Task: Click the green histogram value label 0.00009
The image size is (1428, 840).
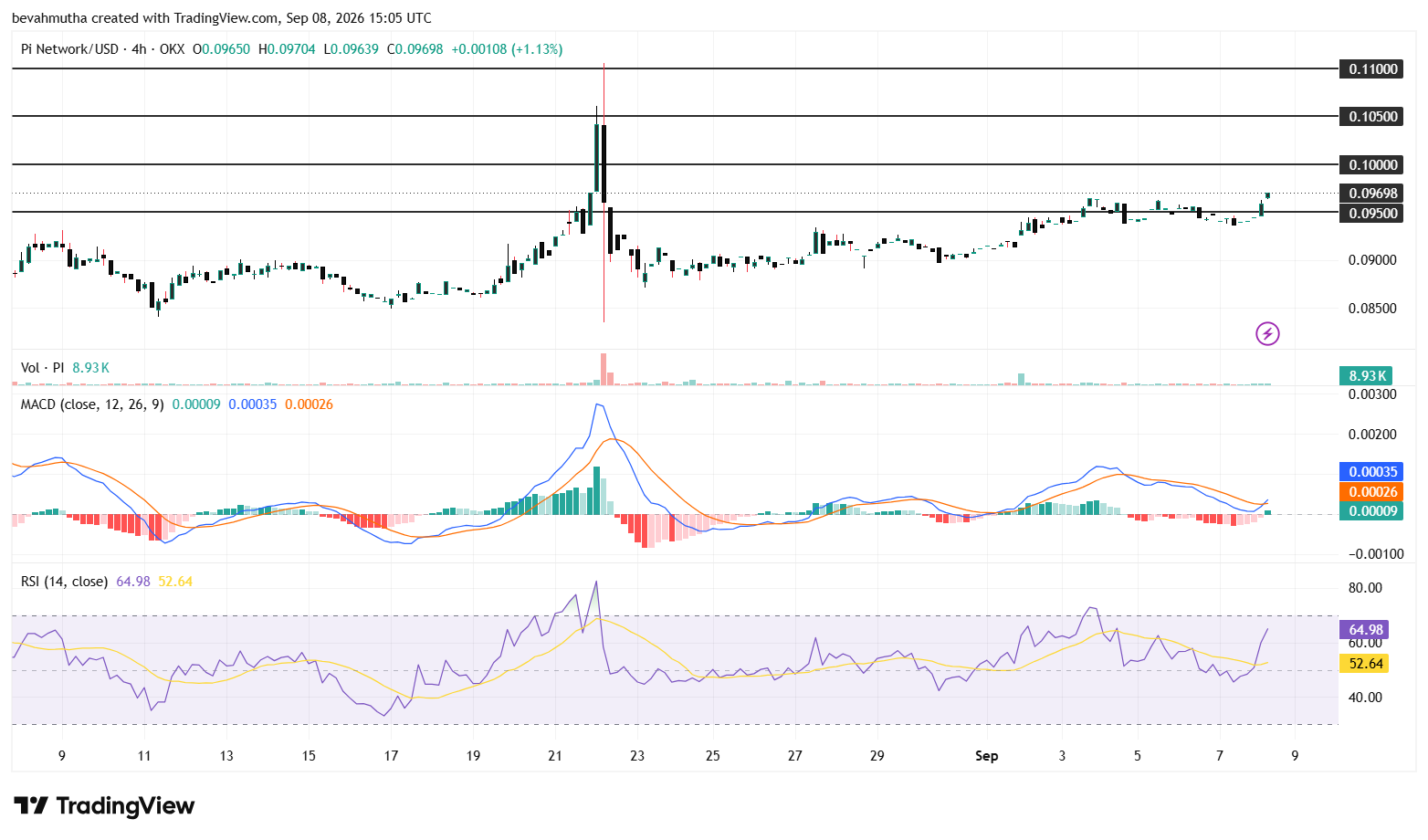Action: point(1373,510)
